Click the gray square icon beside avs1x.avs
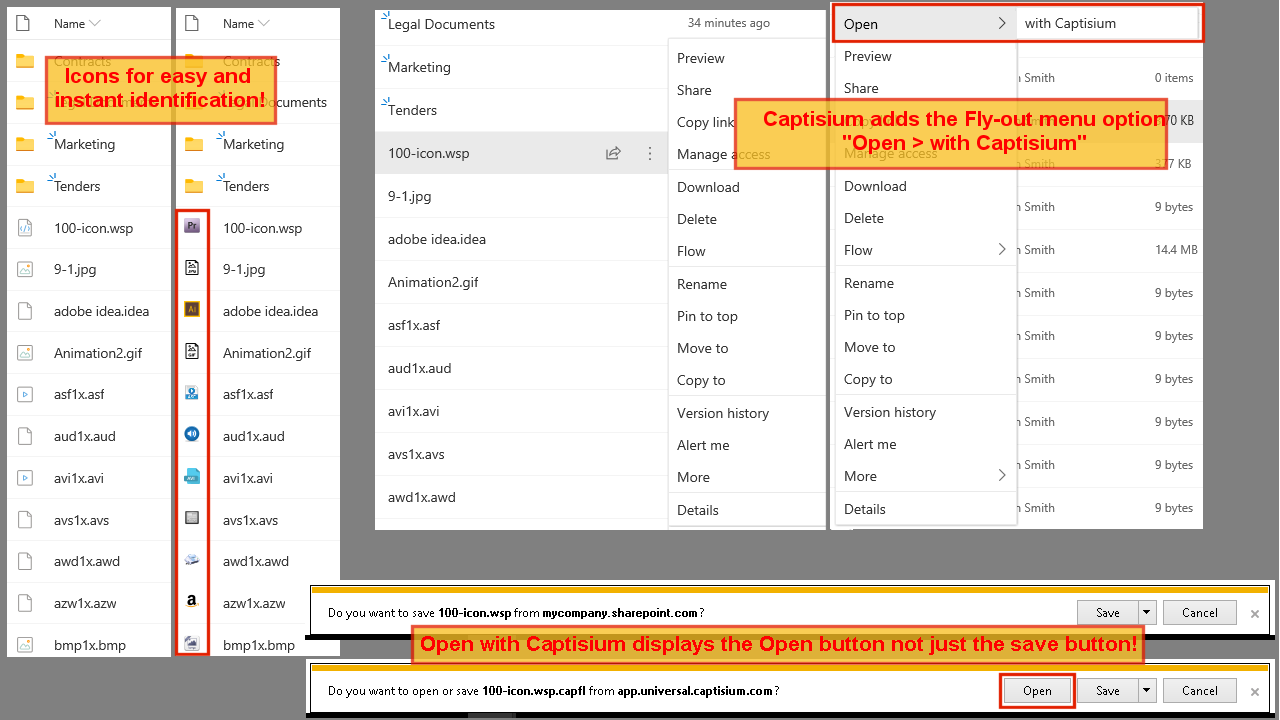Viewport: 1280px width, 720px height. tap(193, 518)
